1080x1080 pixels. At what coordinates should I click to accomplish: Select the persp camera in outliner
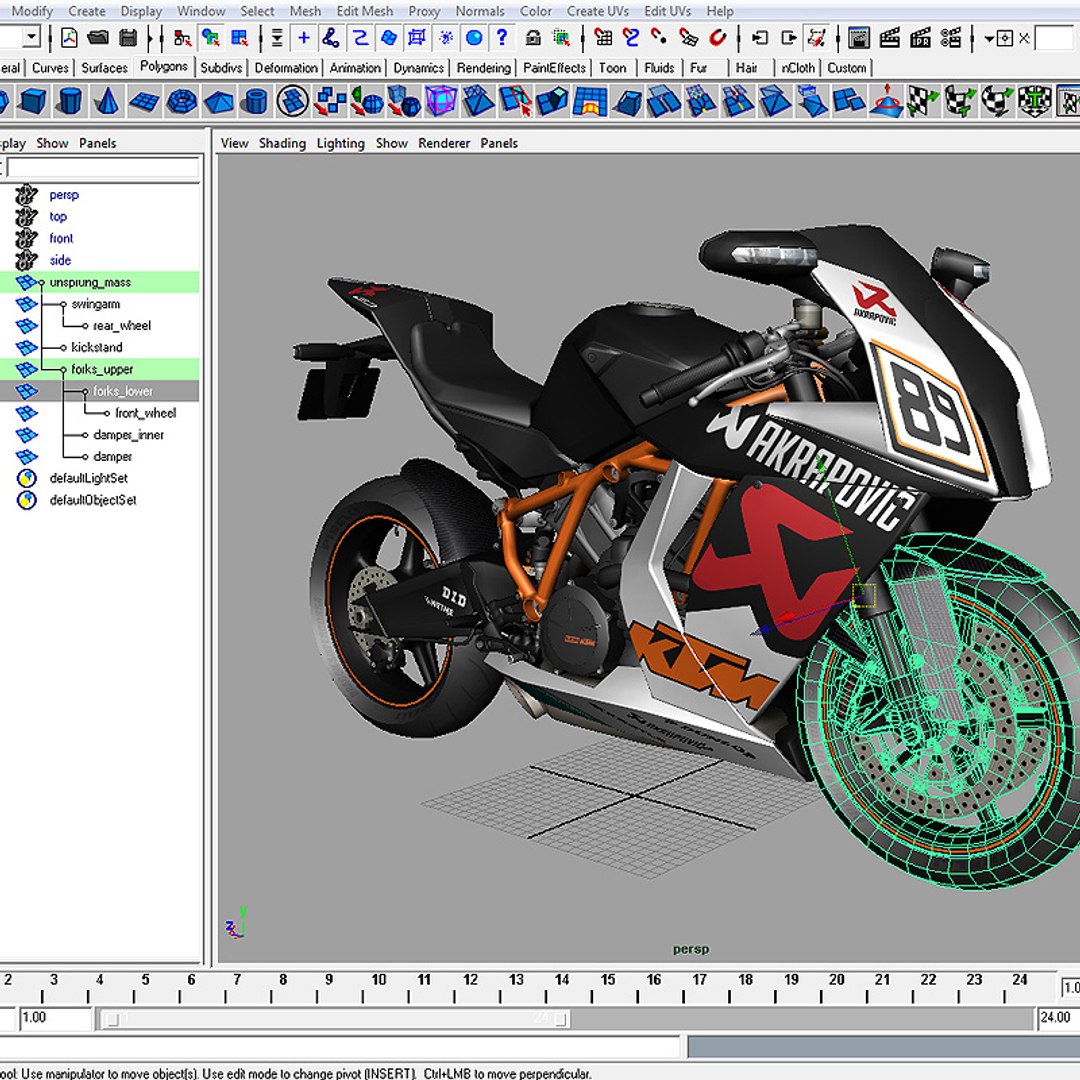pos(64,195)
